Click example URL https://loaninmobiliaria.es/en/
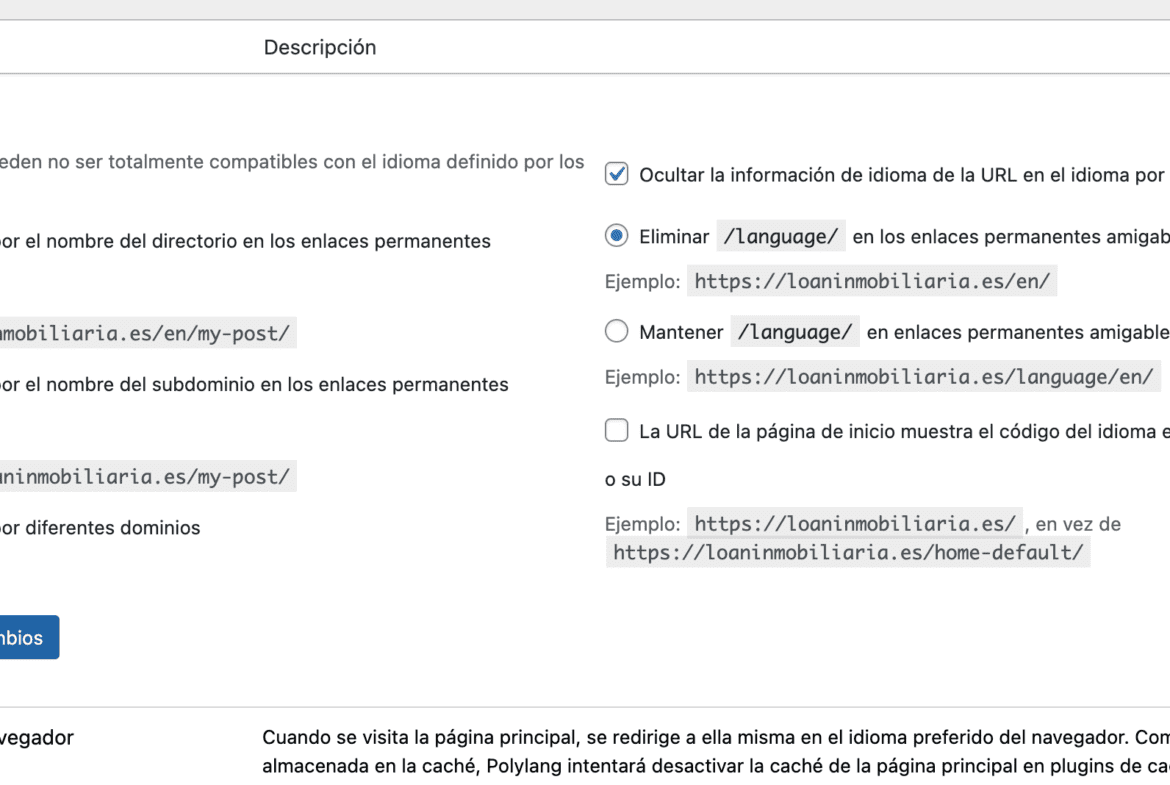 tap(872, 282)
